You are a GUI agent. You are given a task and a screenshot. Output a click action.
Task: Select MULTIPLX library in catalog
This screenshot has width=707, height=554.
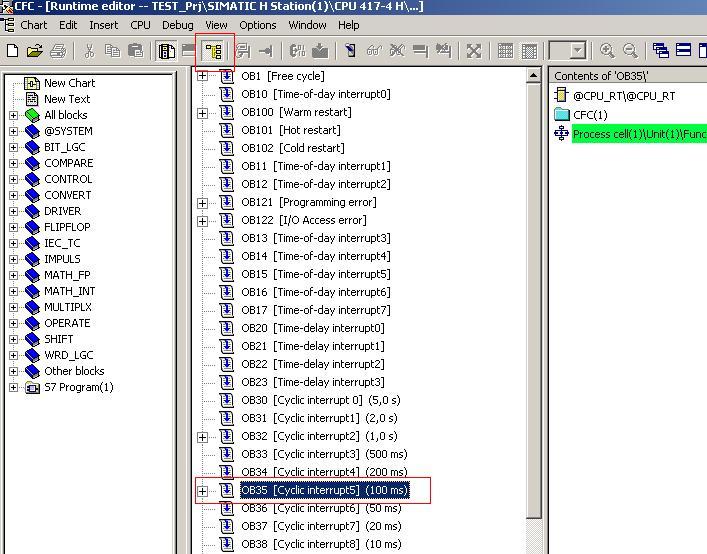pos(68,307)
